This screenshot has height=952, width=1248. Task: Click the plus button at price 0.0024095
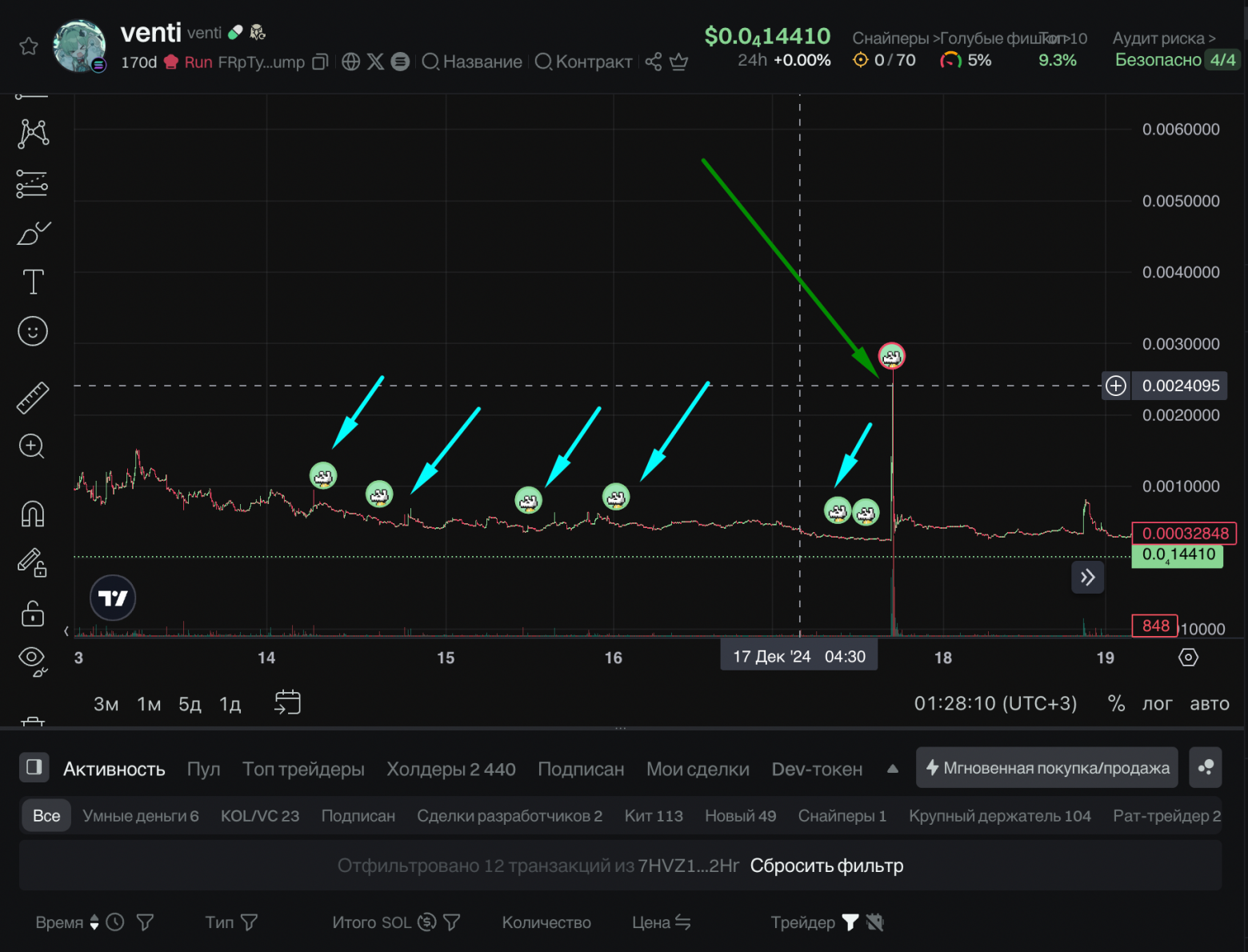coord(1116,386)
